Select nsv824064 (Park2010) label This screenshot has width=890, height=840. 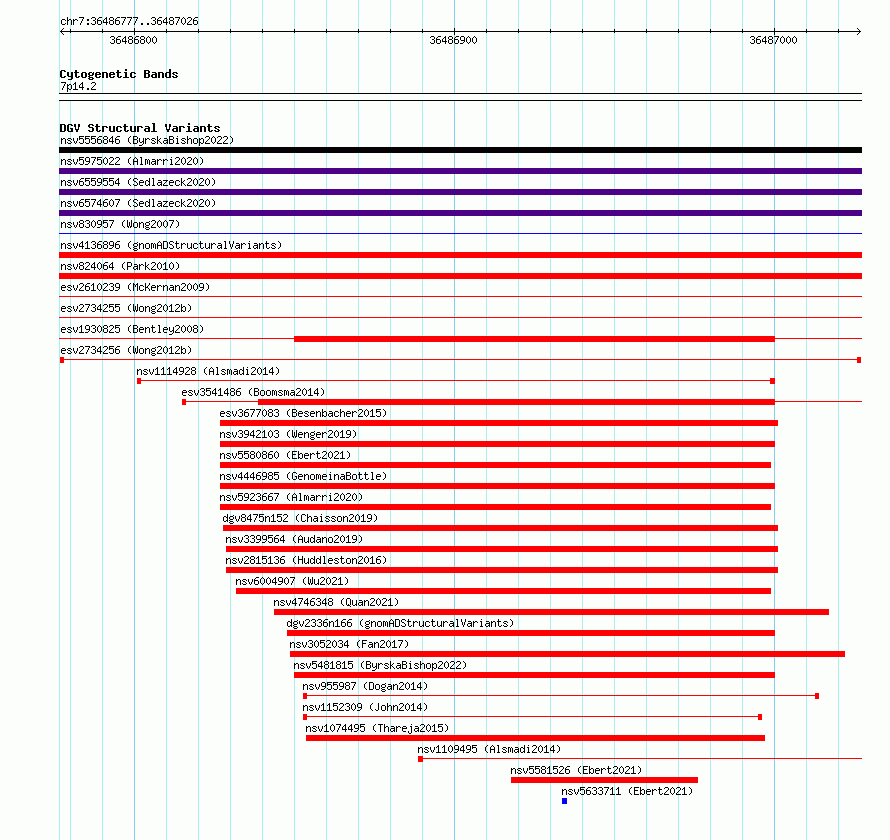pyautogui.click(x=120, y=266)
